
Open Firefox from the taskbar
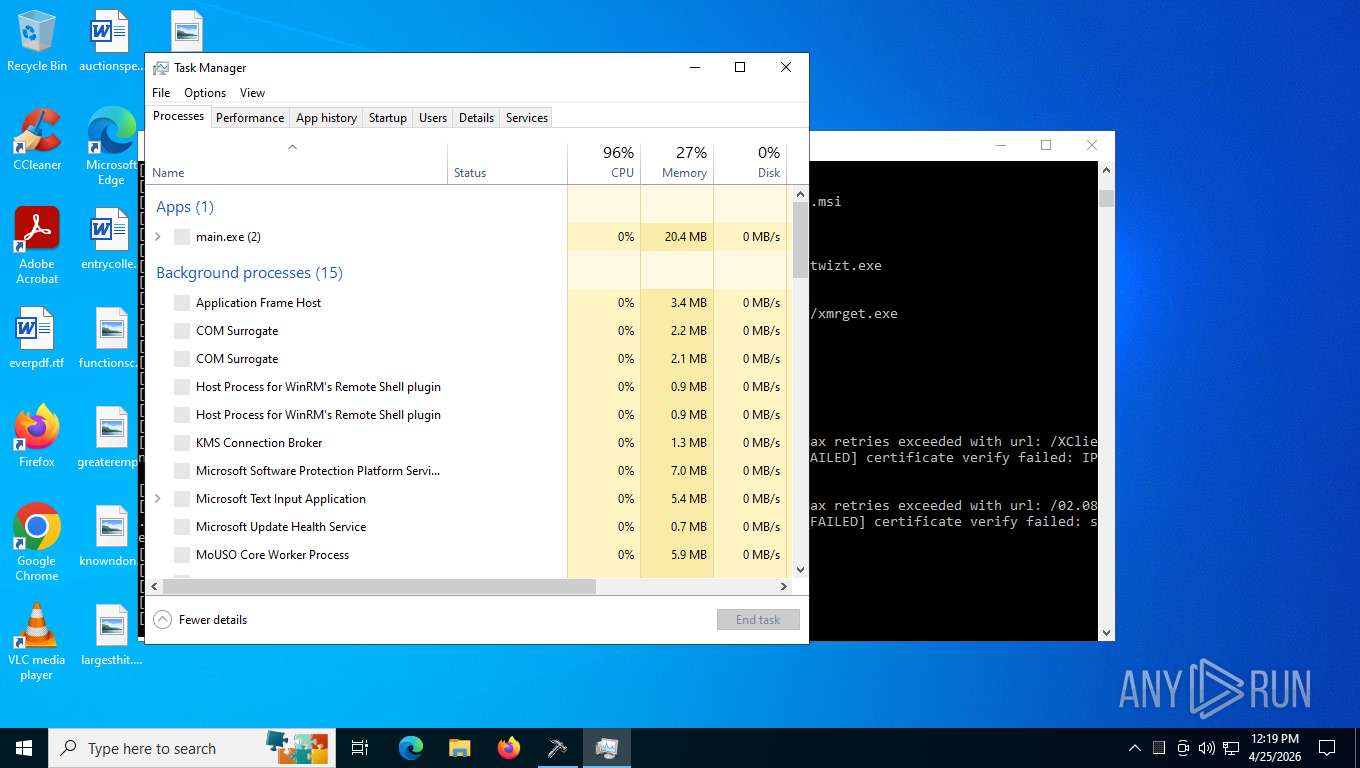click(x=509, y=748)
